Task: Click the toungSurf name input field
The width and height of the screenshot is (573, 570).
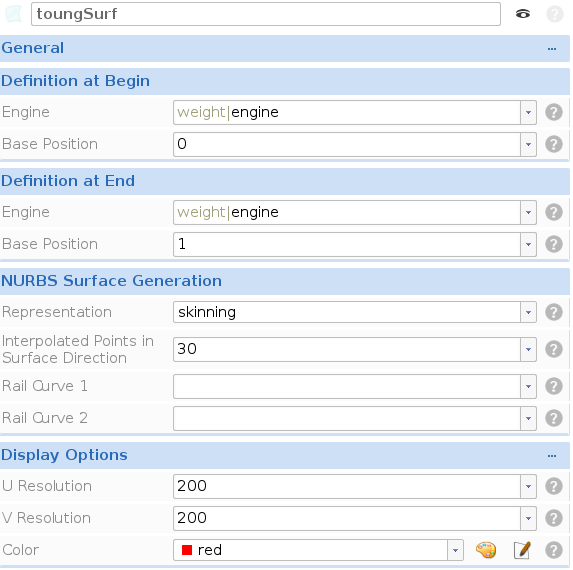Action: (266, 14)
